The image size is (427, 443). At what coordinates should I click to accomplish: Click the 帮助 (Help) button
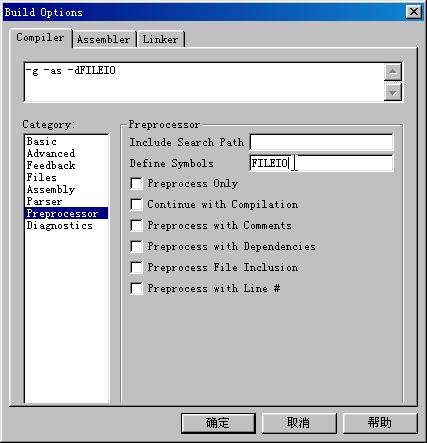(380, 423)
